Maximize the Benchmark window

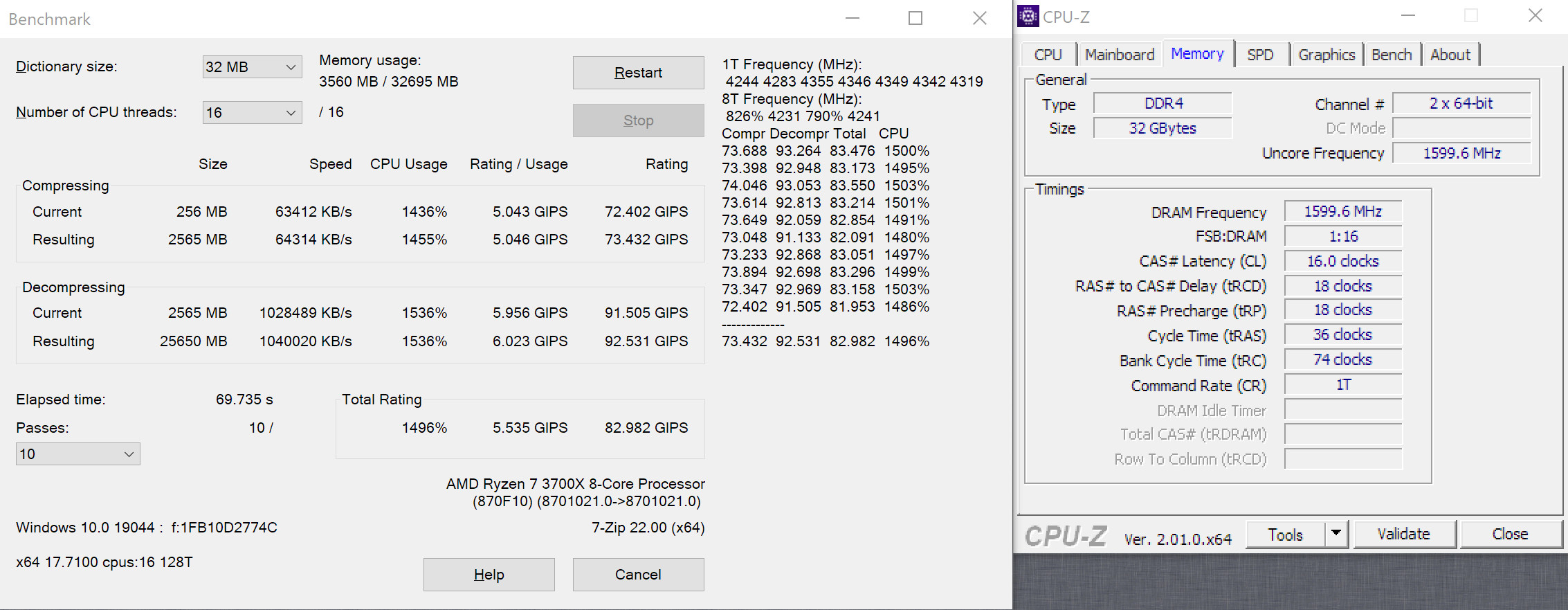tap(915, 18)
